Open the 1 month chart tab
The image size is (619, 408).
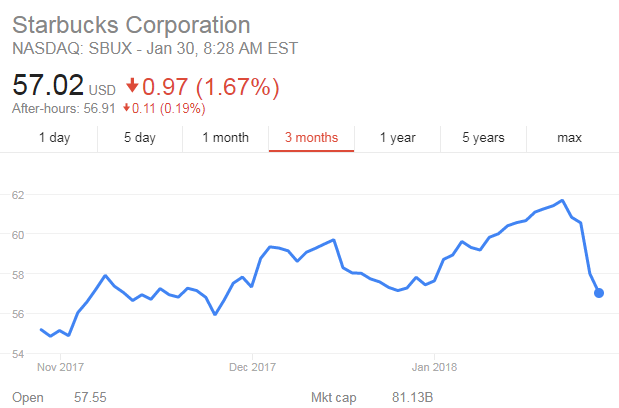[225, 138]
